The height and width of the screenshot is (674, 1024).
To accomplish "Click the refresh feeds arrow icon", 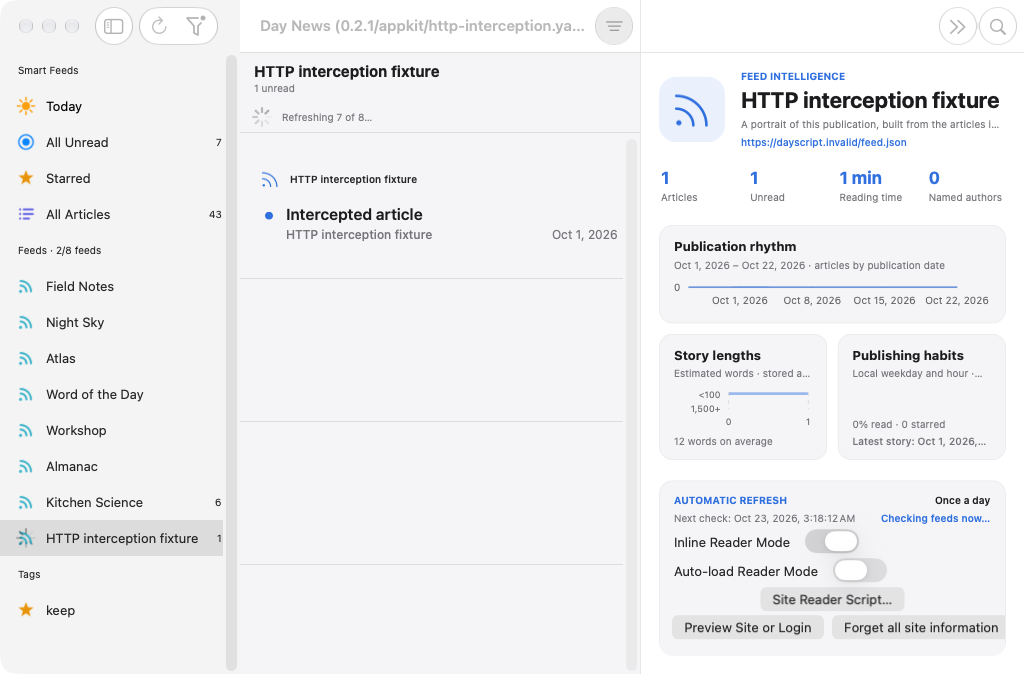I will point(159,26).
